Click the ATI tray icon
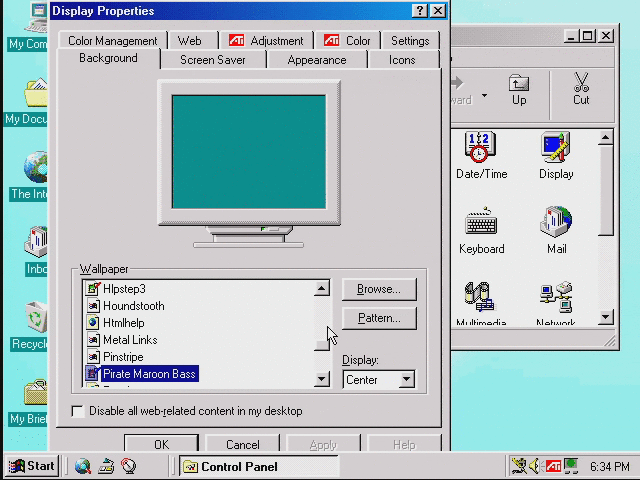This screenshot has height=480, width=640. [x=553, y=466]
